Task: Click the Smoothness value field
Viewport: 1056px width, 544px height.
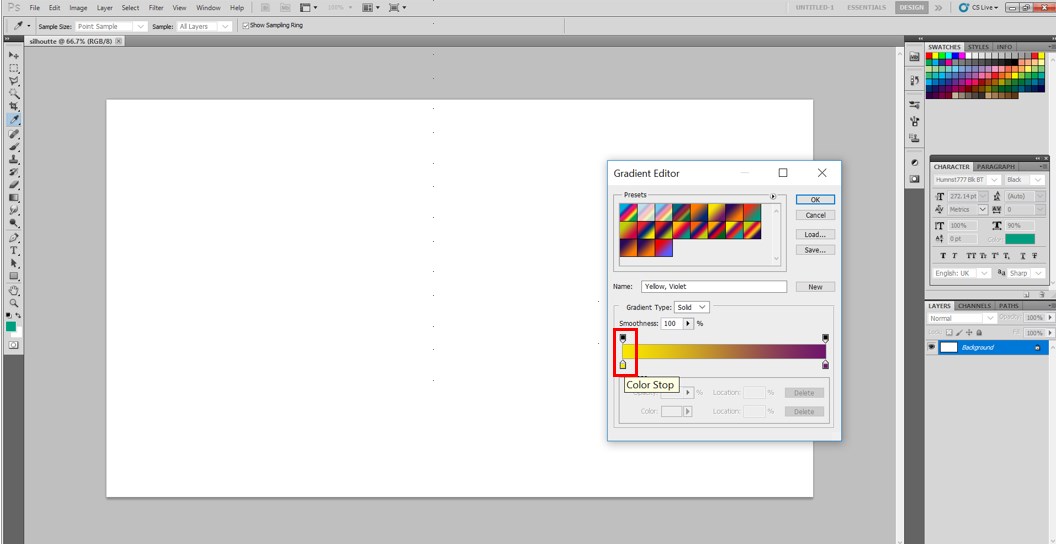Action: click(x=671, y=324)
